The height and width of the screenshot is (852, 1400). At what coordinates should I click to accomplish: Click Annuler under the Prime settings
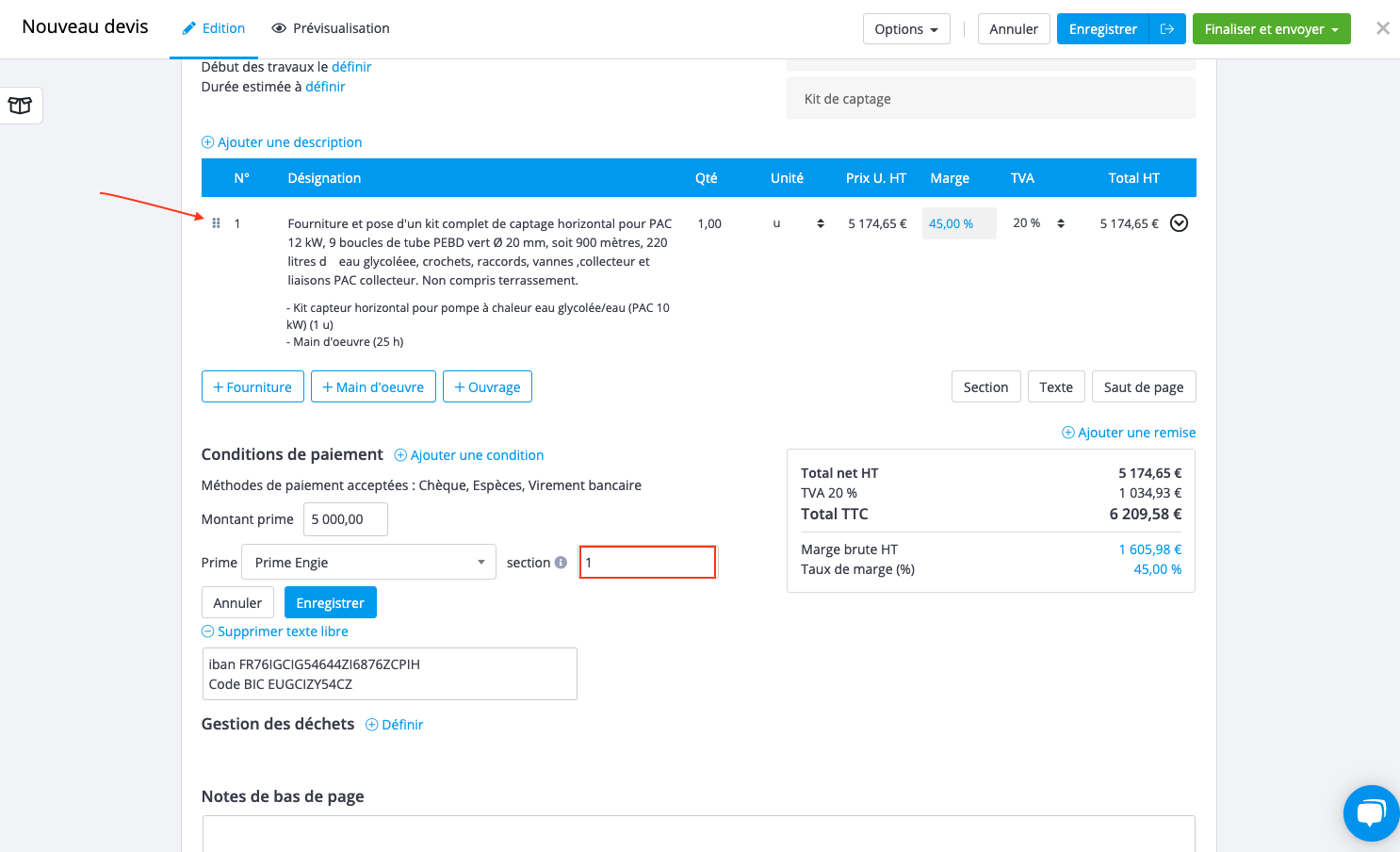point(237,602)
